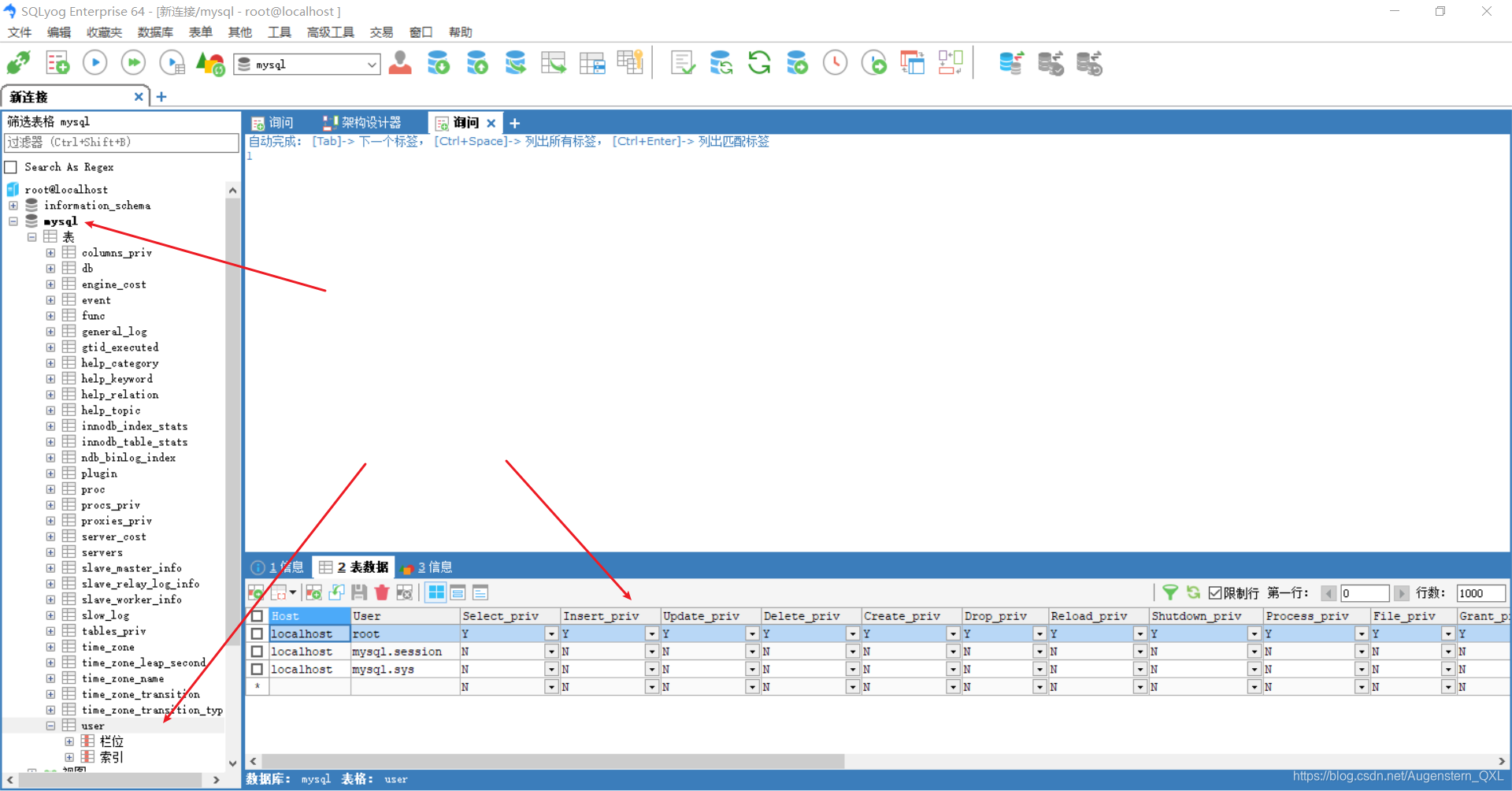Expand the information_schema database node
The width and height of the screenshot is (1512, 791).
(13, 206)
